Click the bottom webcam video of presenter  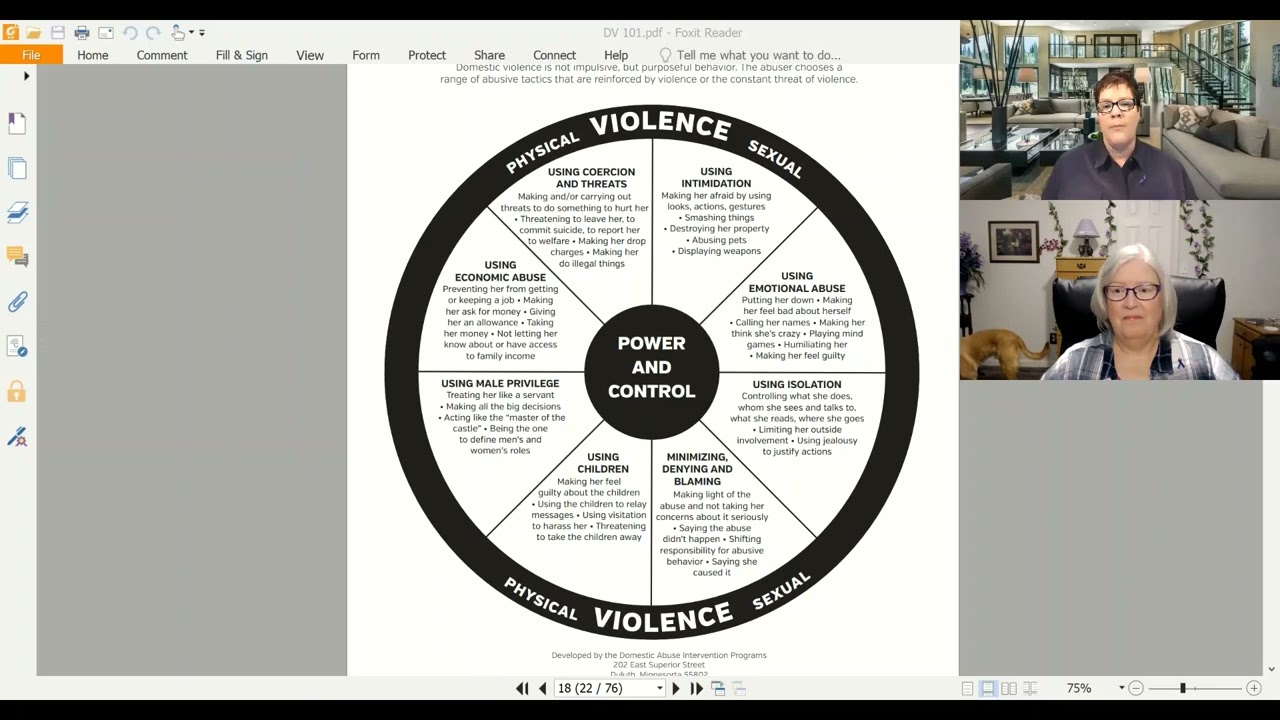point(1120,290)
